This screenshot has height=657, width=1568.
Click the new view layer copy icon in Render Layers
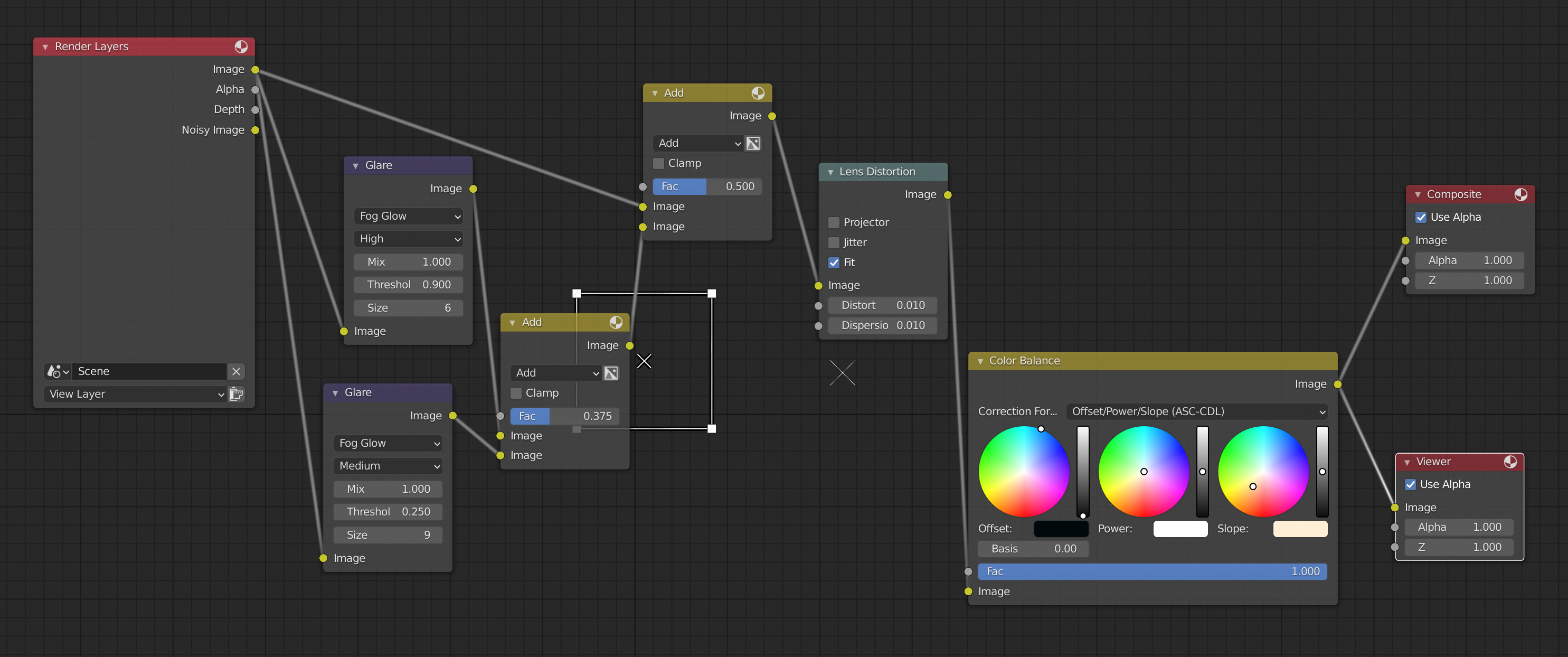tap(236, 394)
